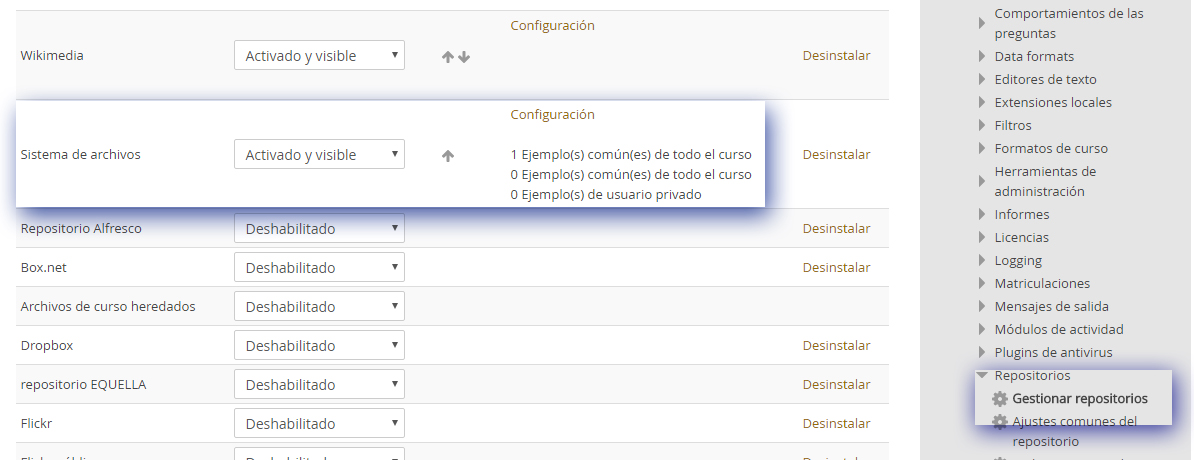Screen dimensions: 1194x460
Task: Click gear icon next to Gestionar repositorios
Action: pyautogui.click(x=1000, y=399)
